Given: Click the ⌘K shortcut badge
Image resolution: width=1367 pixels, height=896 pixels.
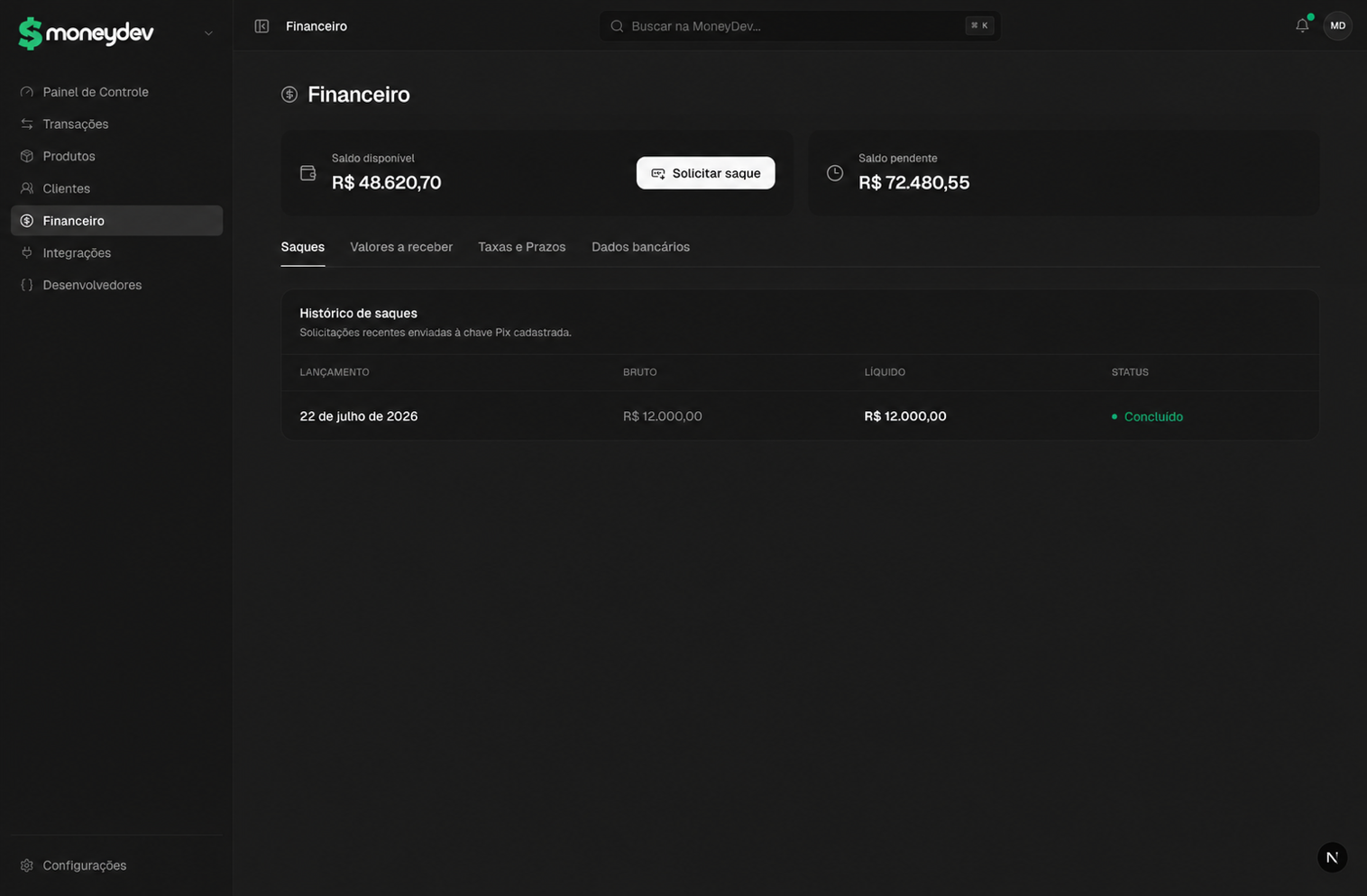Looking at the screenshot, I should (x=979, y=26).
